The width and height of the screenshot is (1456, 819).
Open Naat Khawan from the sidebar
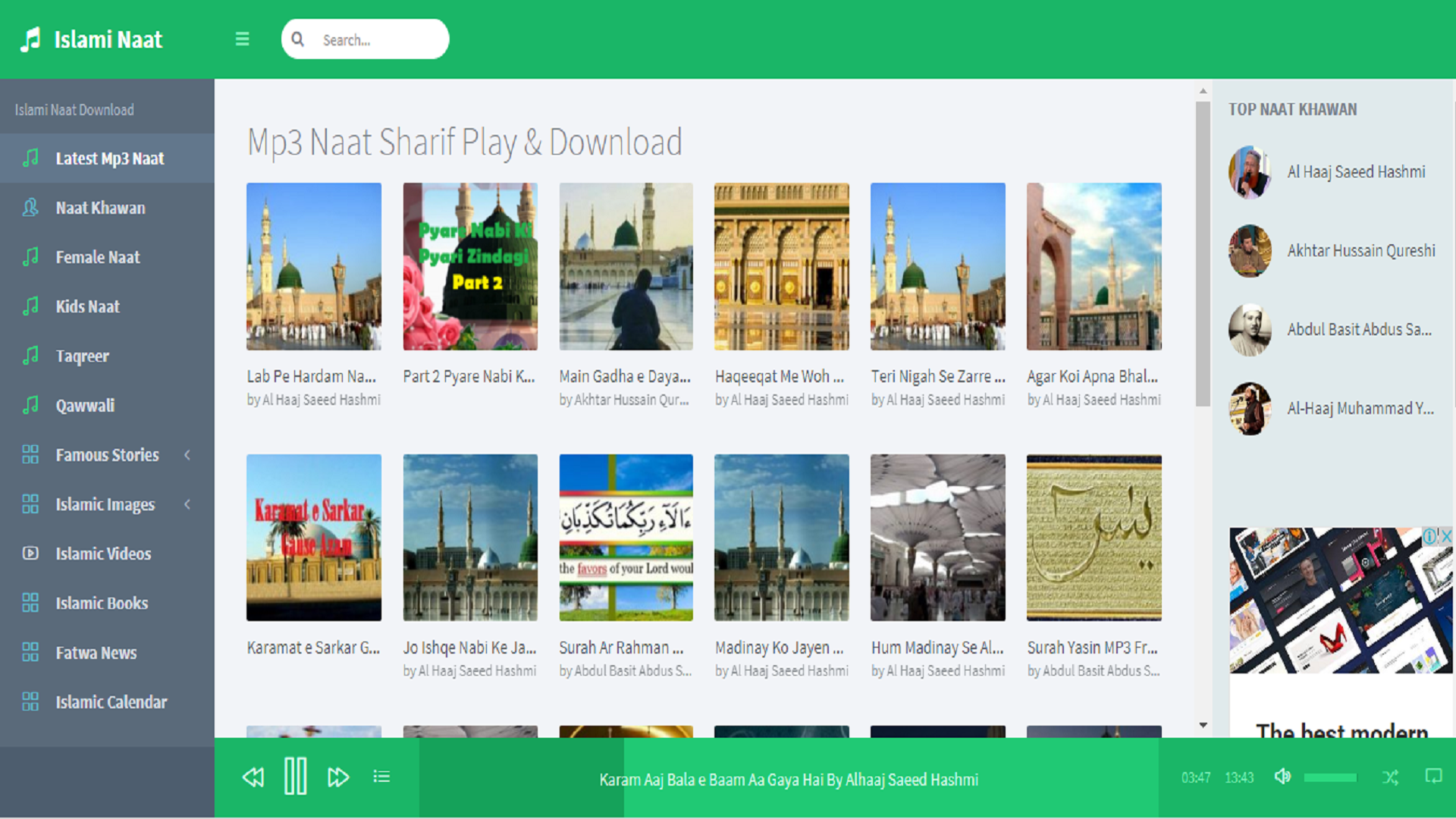100,208
